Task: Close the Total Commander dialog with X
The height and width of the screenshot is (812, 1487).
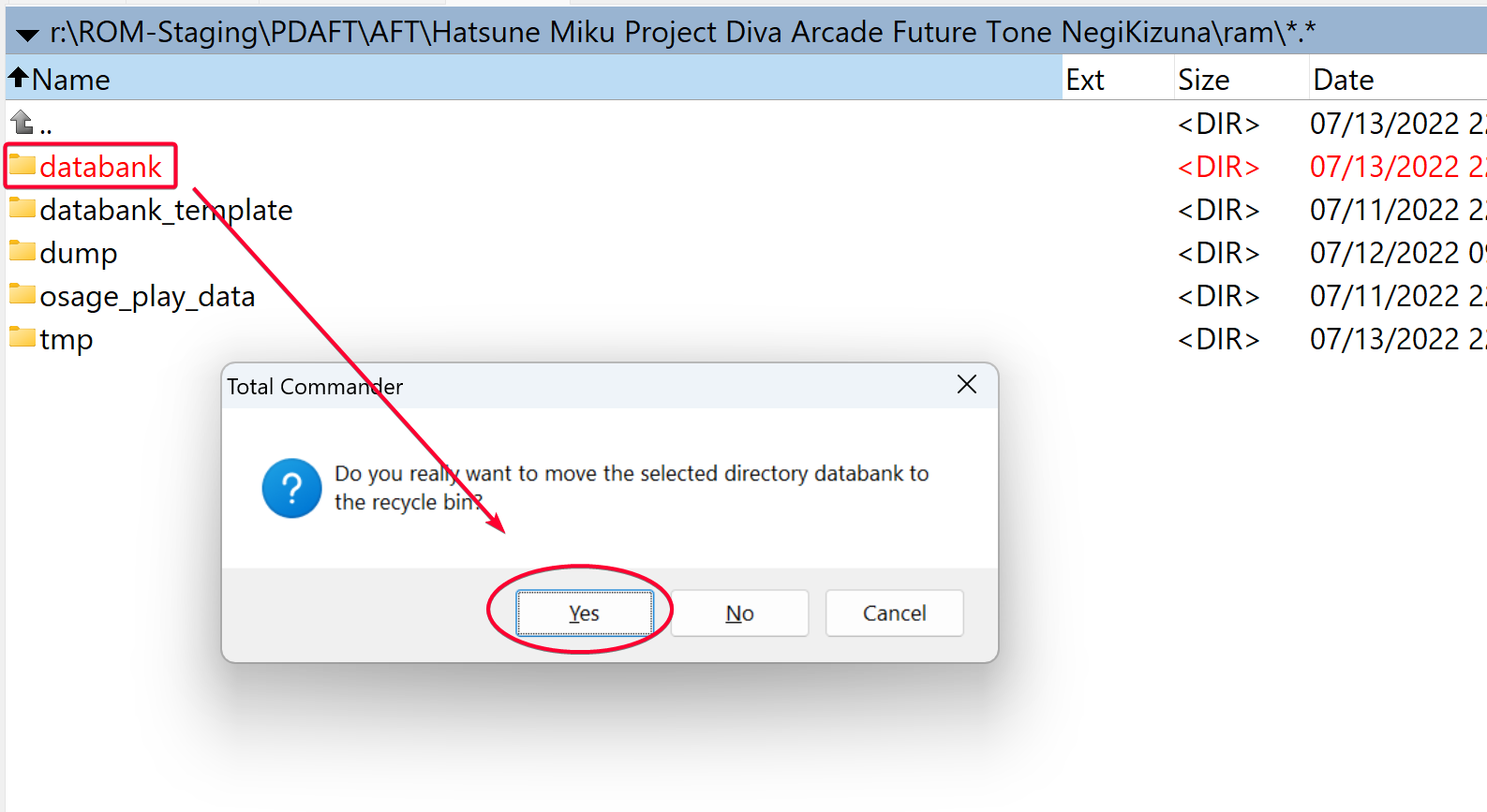Action: point(967,385)
